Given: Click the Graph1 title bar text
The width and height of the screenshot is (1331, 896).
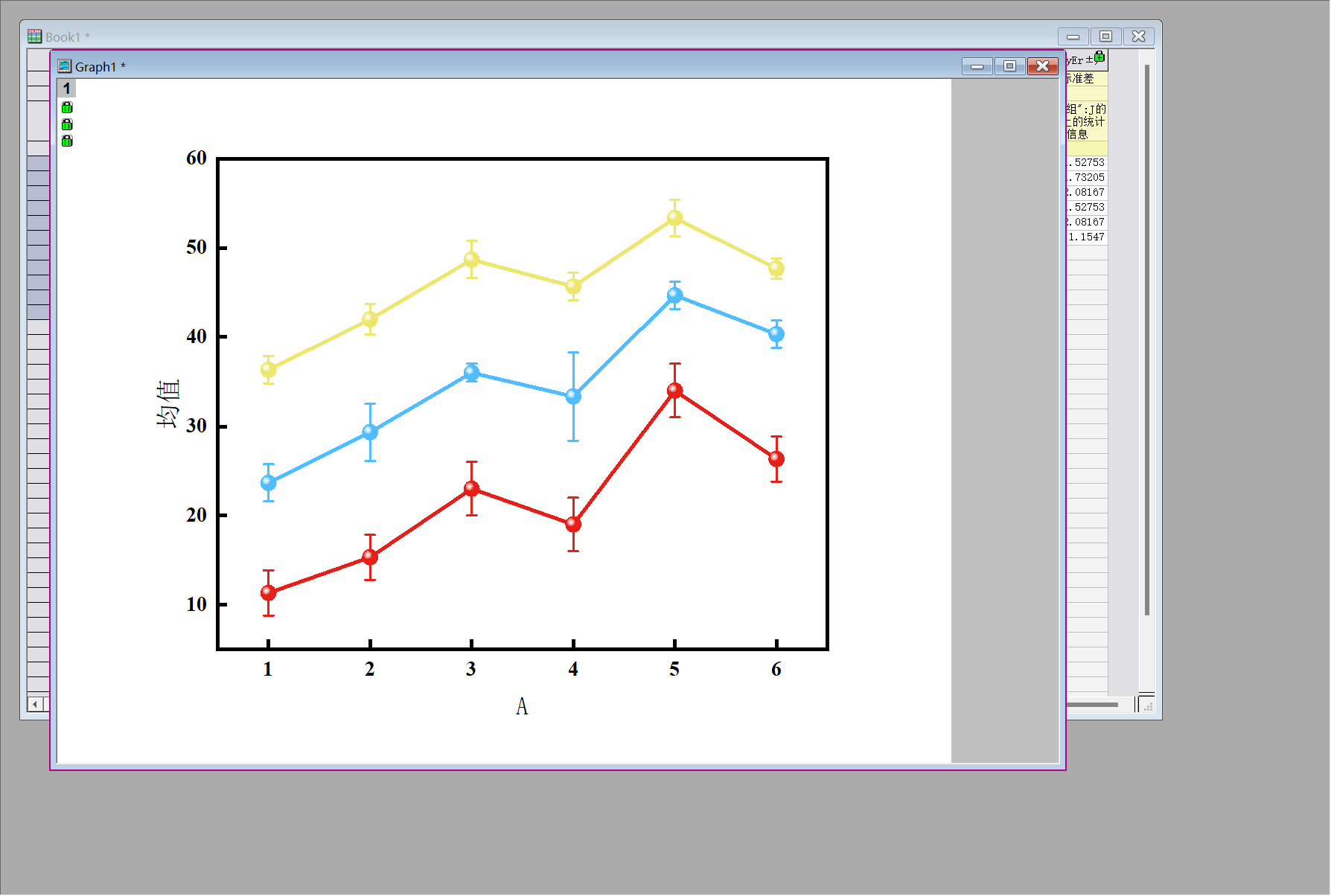Looking at the screenshot, I should (100, 67).
